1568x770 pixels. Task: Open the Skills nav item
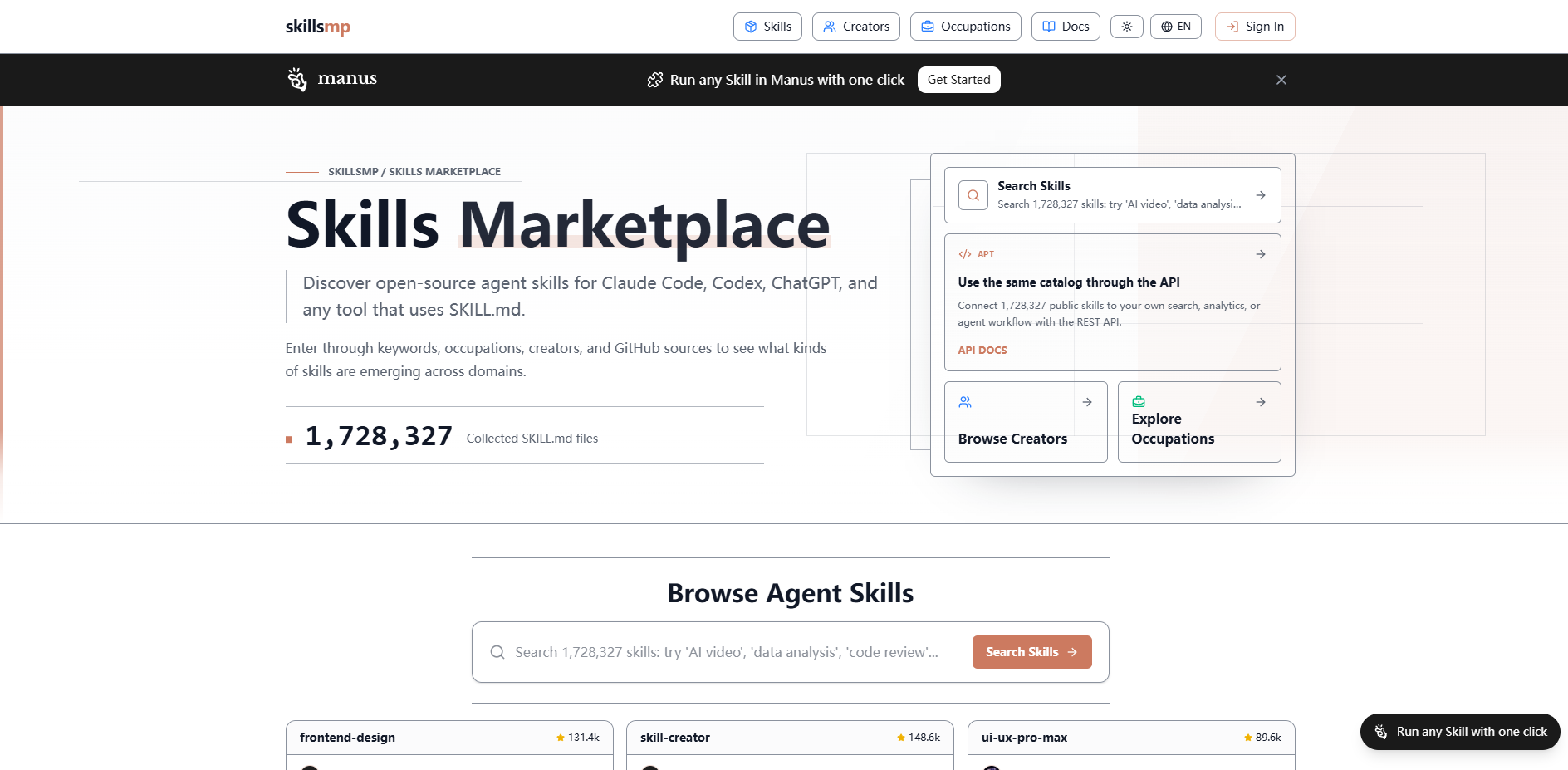pyautogui.click(x=767, y=27)
